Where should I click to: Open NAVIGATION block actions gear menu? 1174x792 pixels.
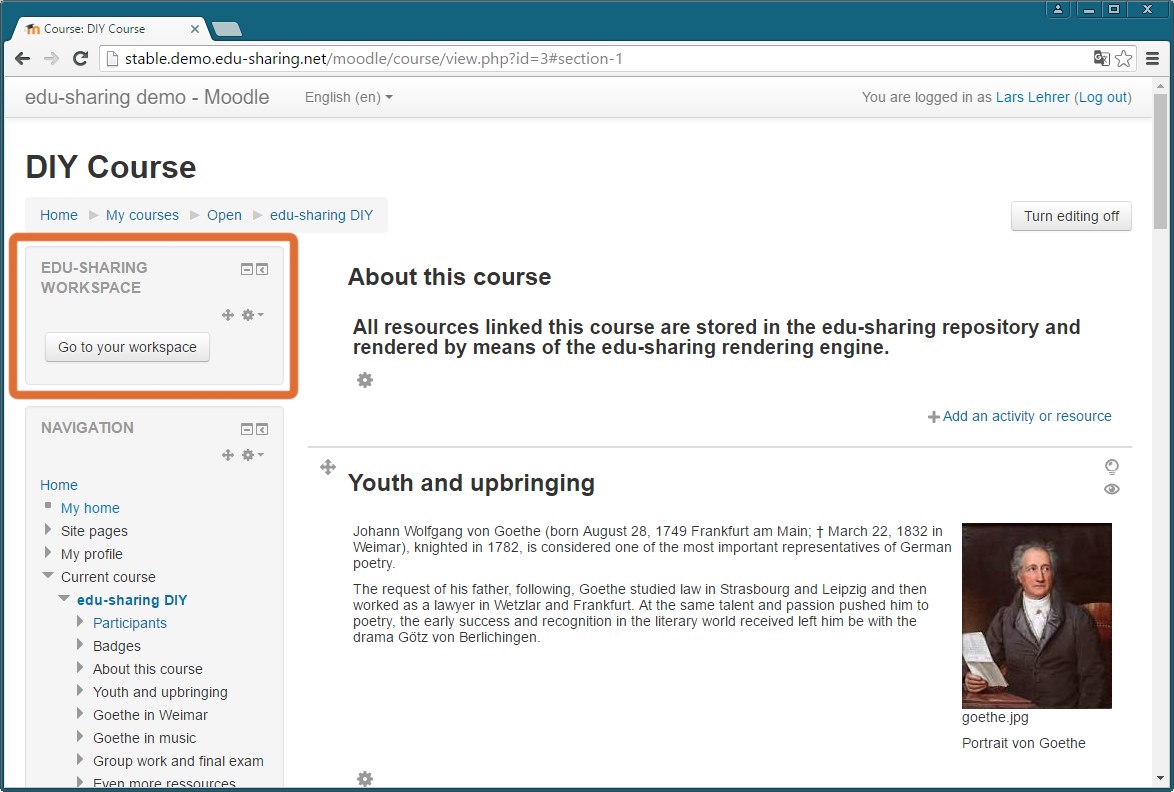(x=252, y=455)
